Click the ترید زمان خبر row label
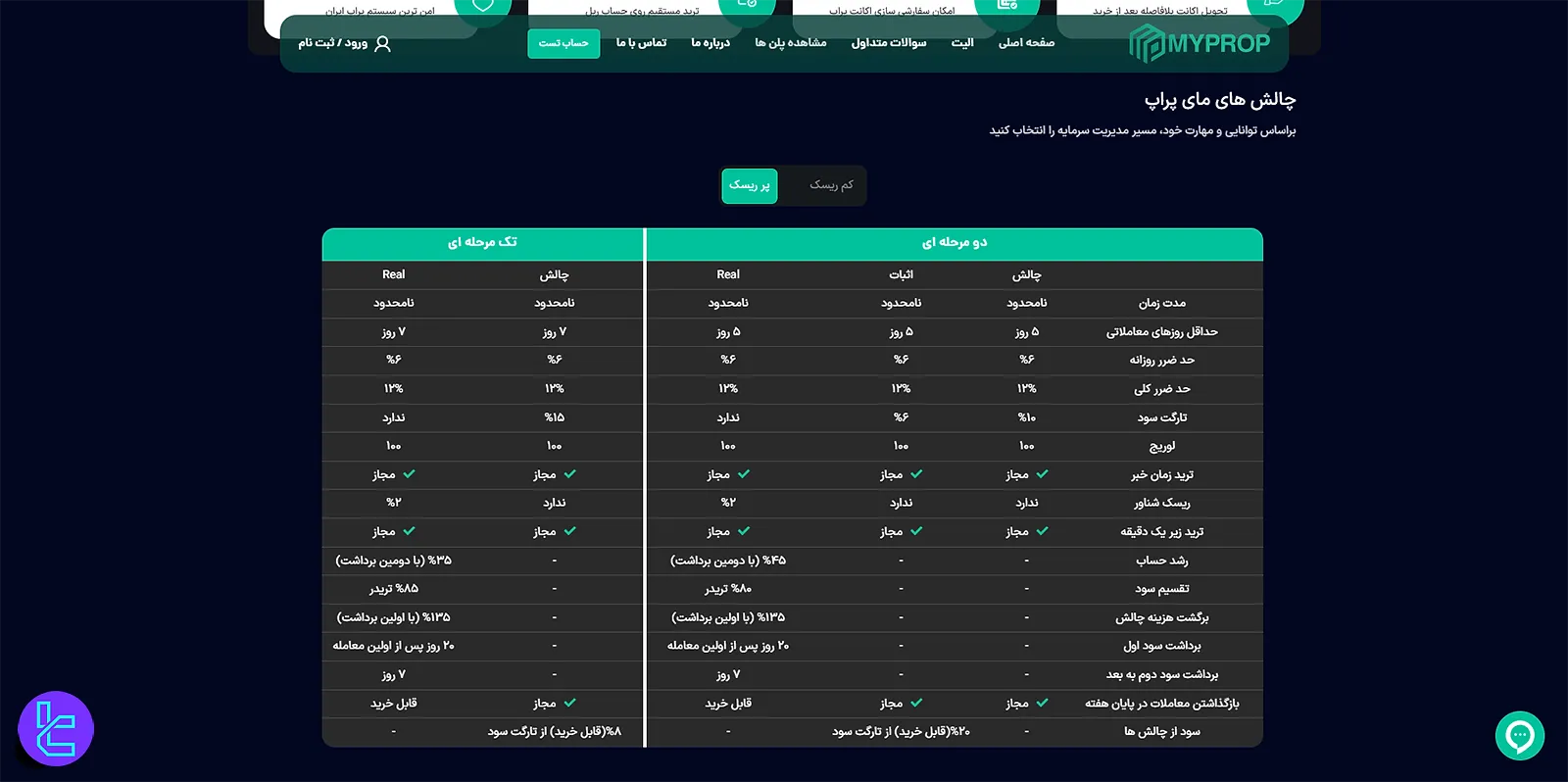 1162,474
